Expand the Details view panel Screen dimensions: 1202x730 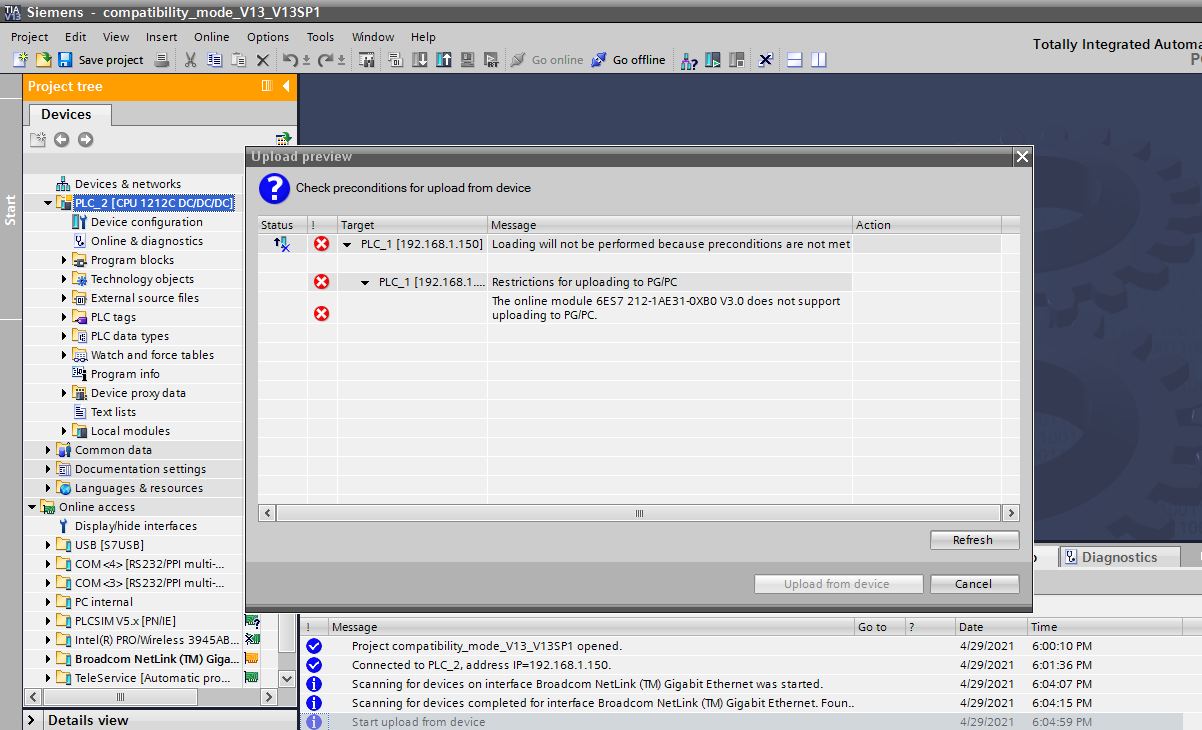[32, 720]
